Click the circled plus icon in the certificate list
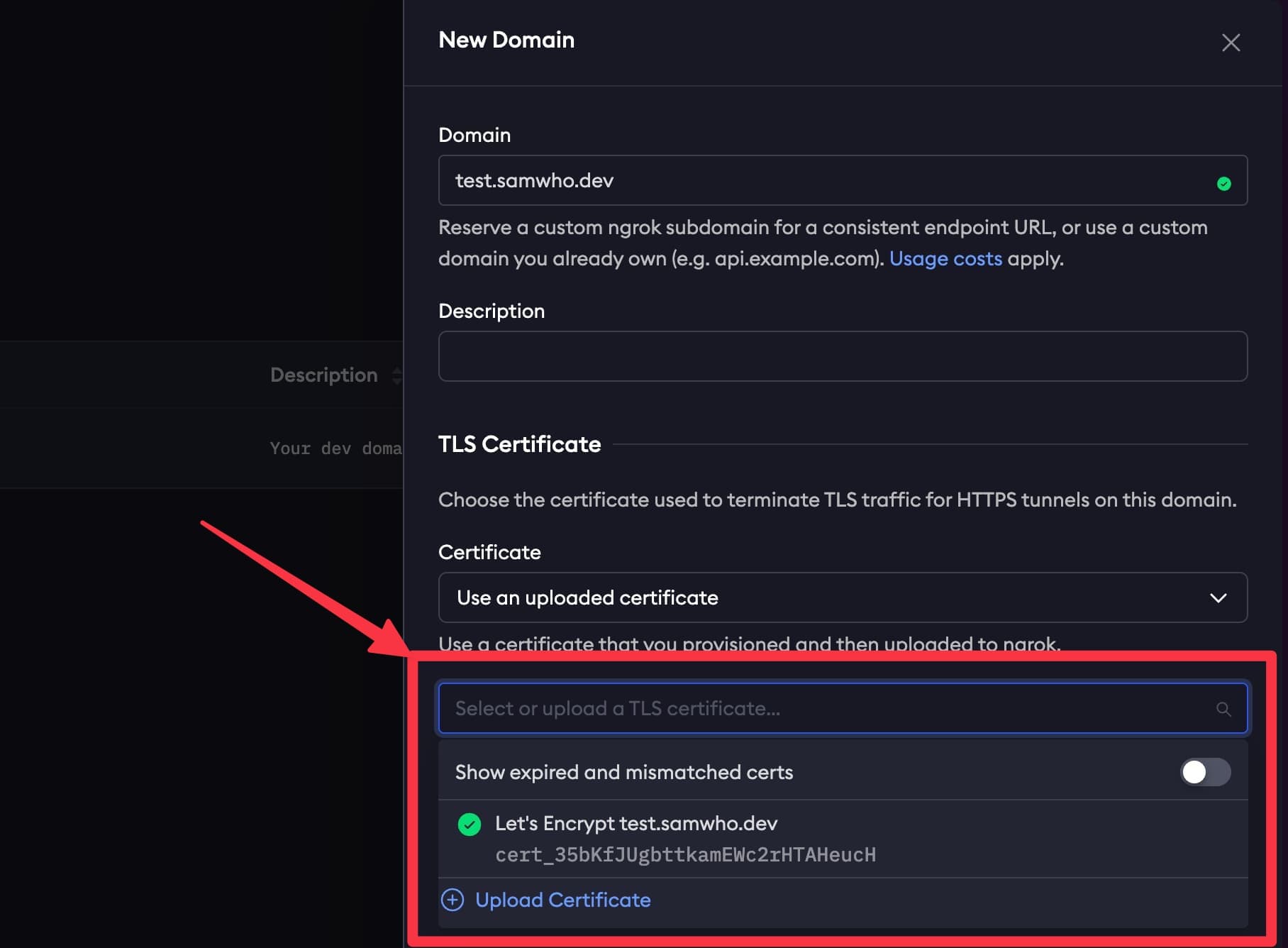Image resolution: width=1288 pixels, height=948 pixels. coord(452,899)
